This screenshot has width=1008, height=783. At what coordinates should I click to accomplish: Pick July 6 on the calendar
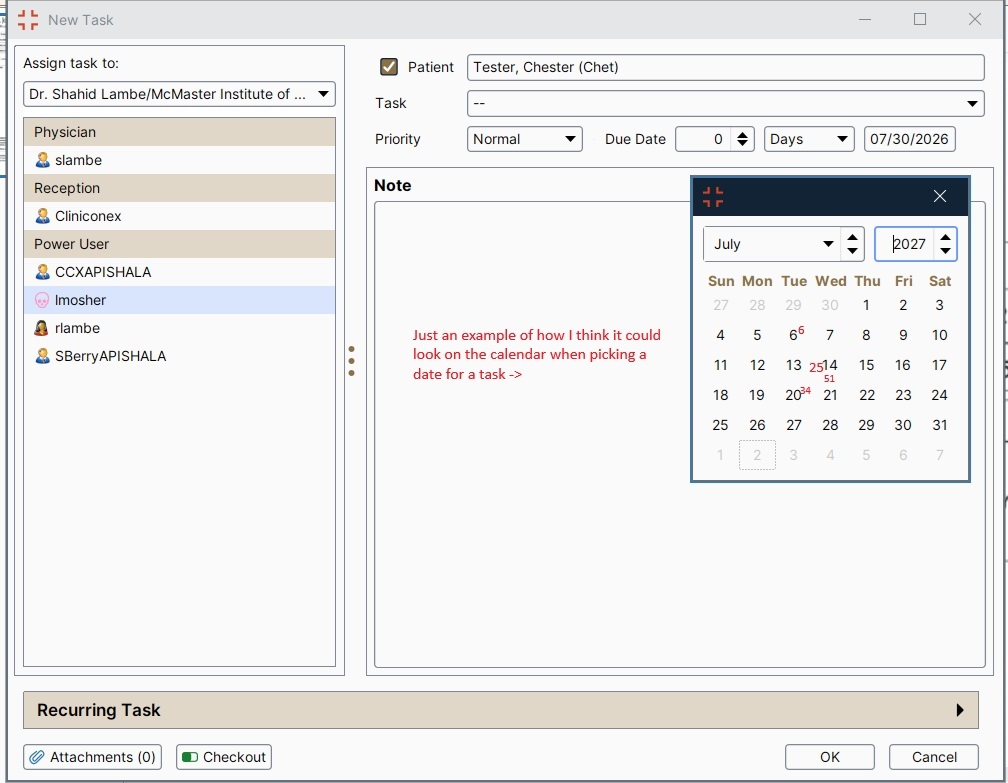(793, 335)
